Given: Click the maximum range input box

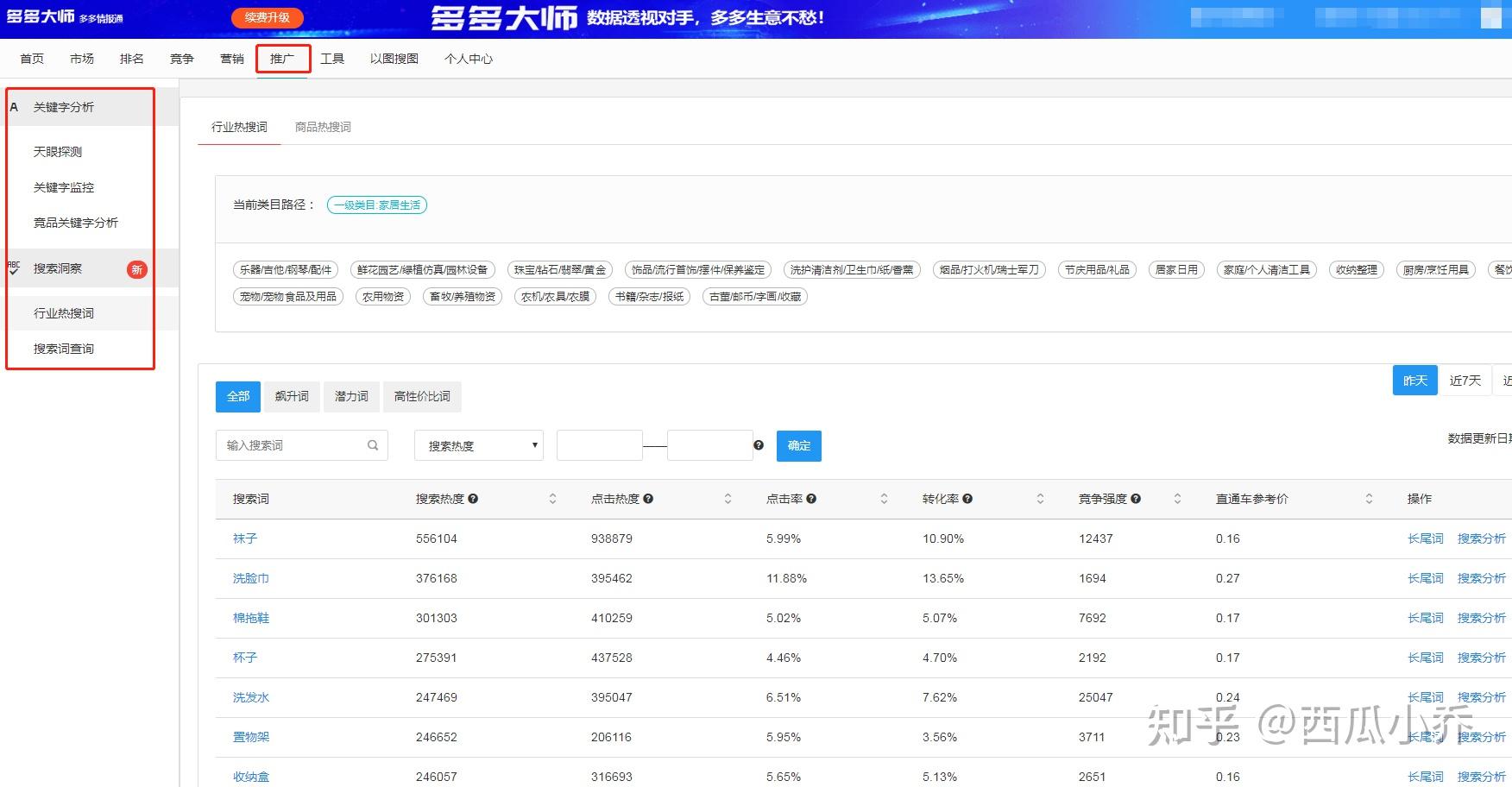Looking at the screenshot, I should tap(710, 445).
